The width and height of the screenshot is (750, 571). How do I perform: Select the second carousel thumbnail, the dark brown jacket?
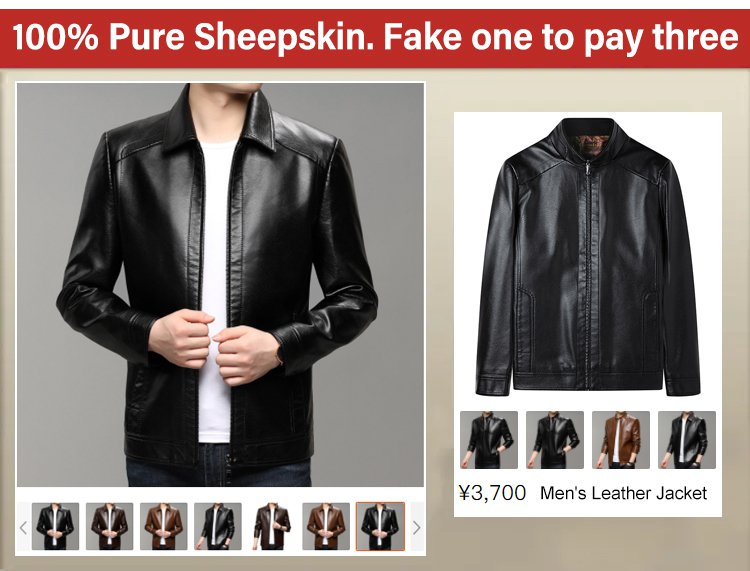click(110, 527)
